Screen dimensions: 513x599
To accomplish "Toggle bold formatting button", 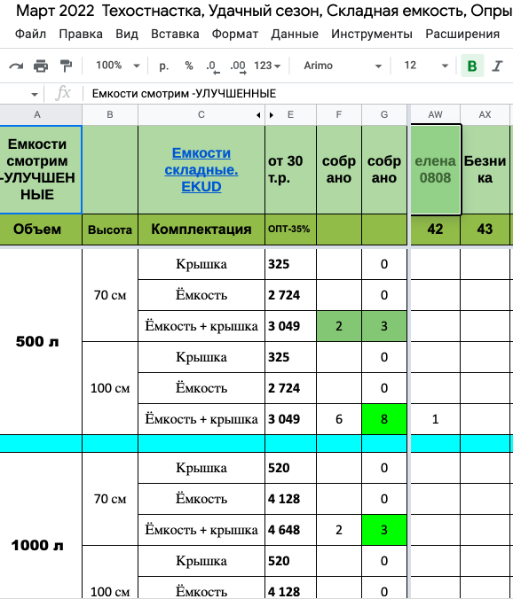I will [x=472, y=66].
